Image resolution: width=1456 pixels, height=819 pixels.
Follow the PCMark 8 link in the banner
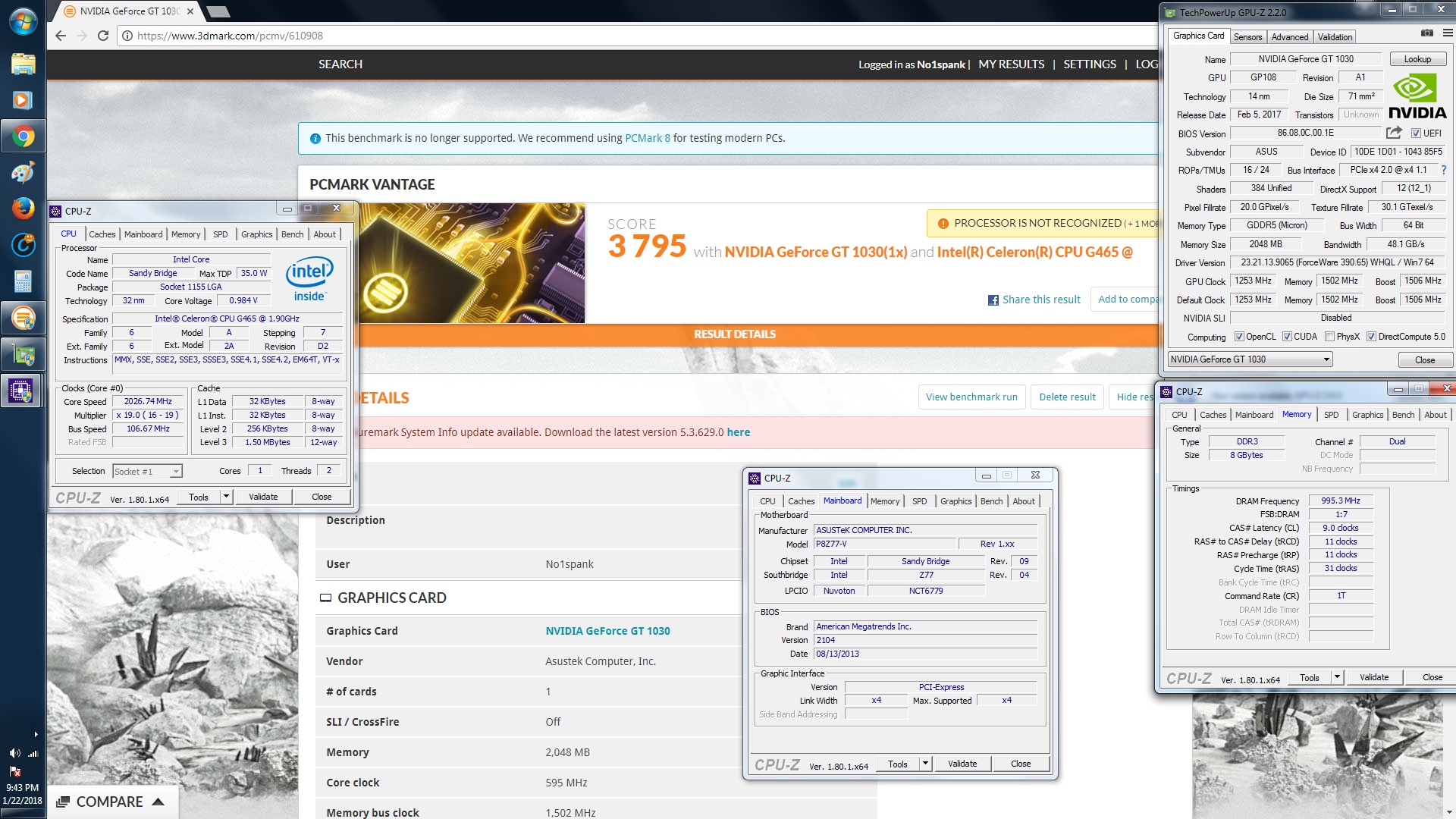coord(647,138)
